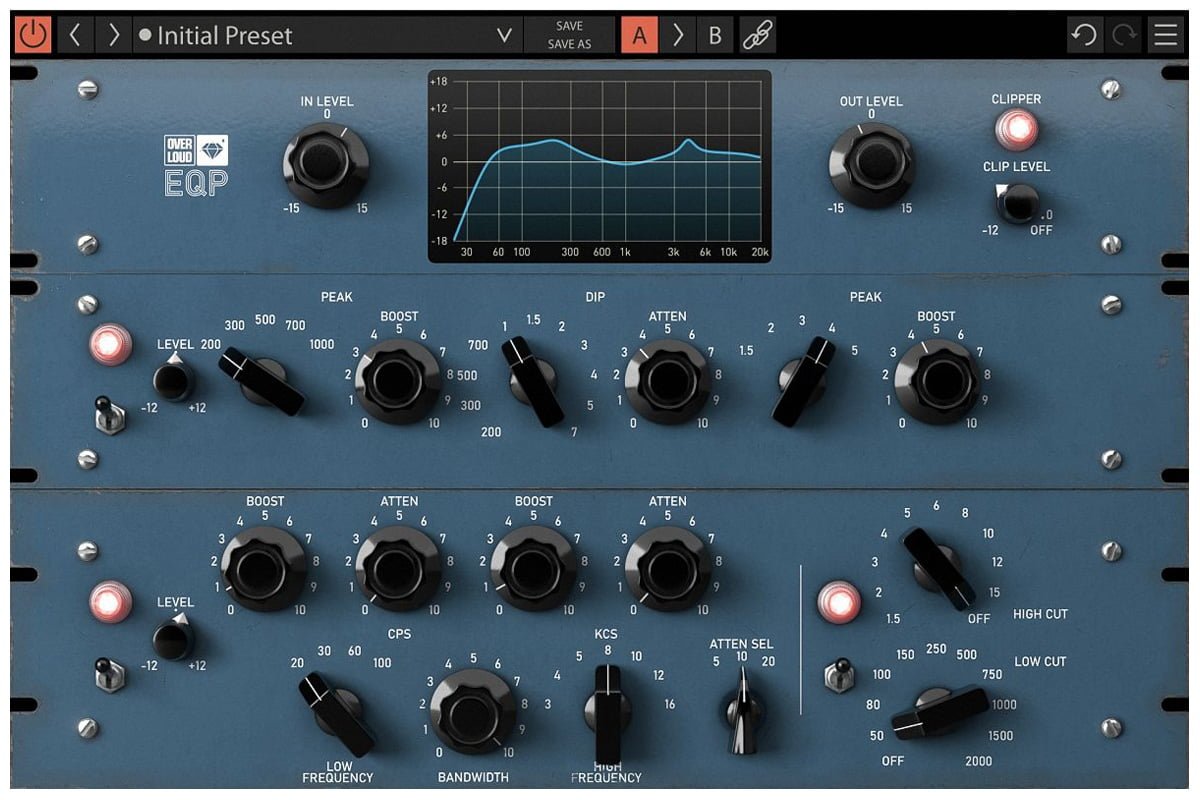The height and width of the screenshot is (800, 1200).
Task: Click the high frequency ATTEN knob
Action: (667, 569)
